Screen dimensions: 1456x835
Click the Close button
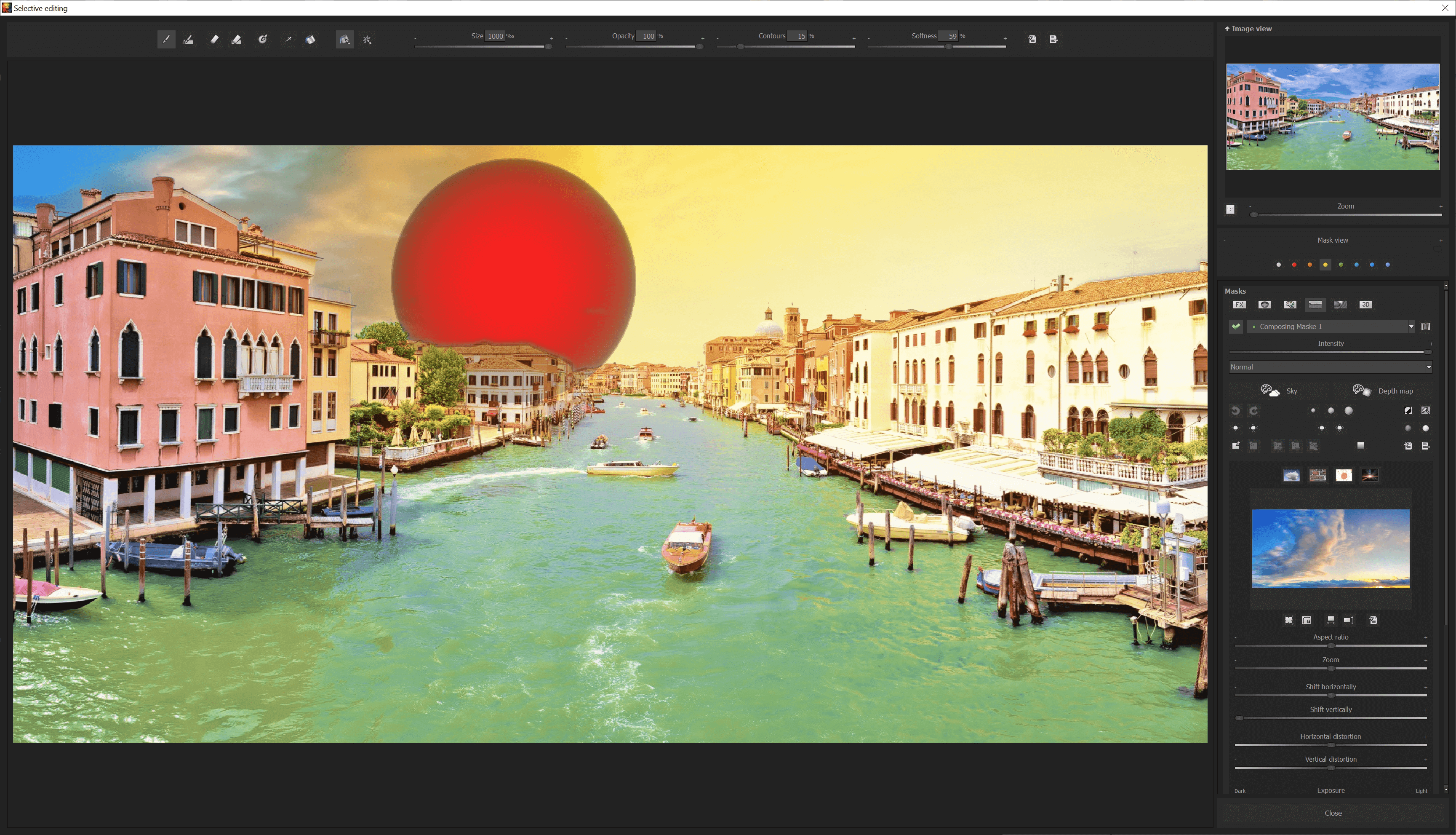(x=1333, y=813)
